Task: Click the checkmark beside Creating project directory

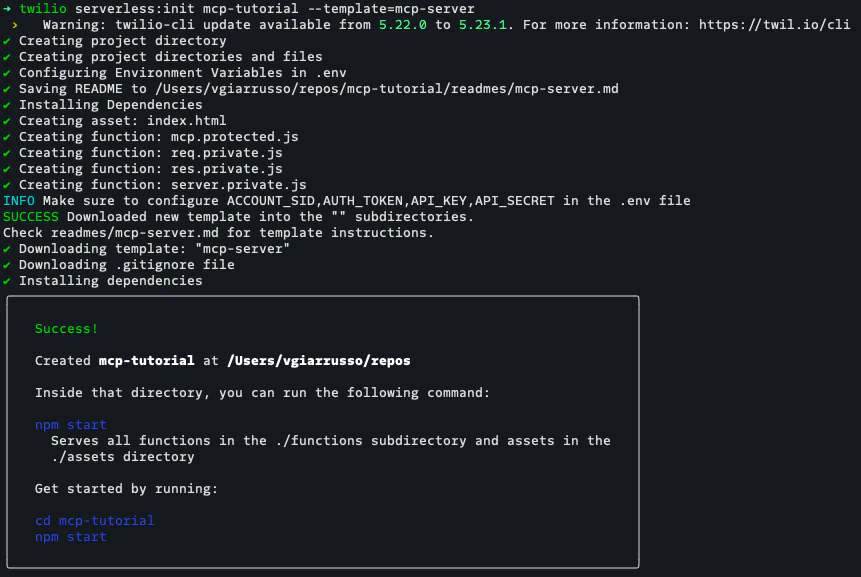Action: point(7,41)
